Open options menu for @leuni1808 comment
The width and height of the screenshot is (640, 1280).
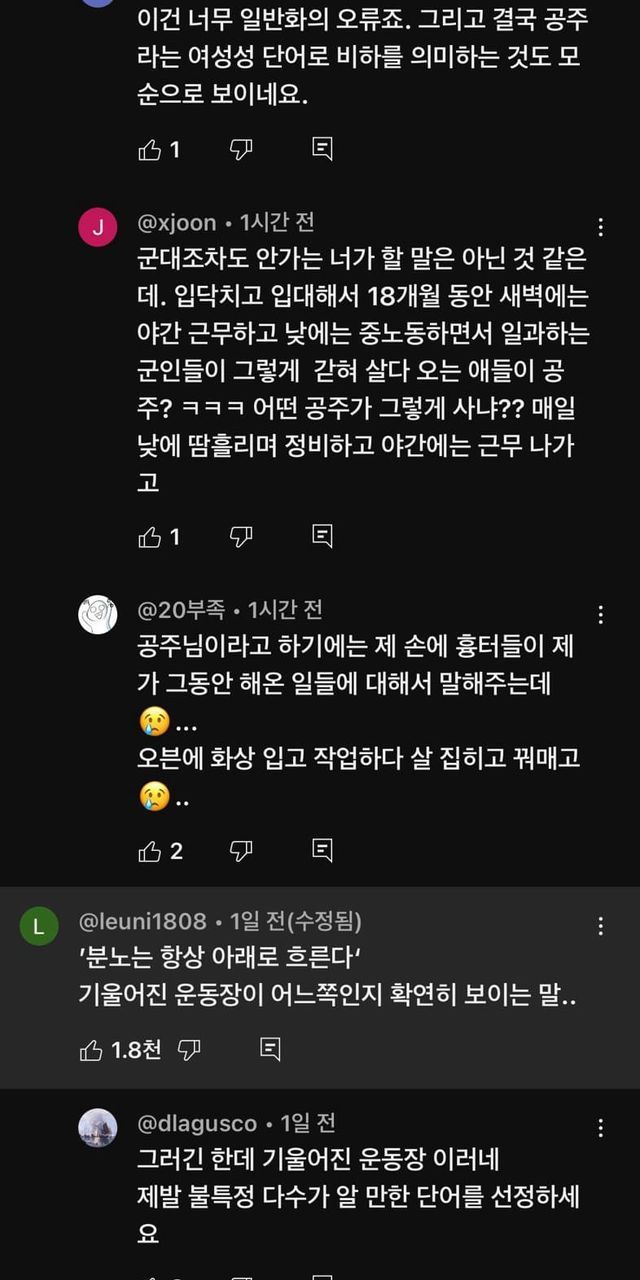point(601,926)
